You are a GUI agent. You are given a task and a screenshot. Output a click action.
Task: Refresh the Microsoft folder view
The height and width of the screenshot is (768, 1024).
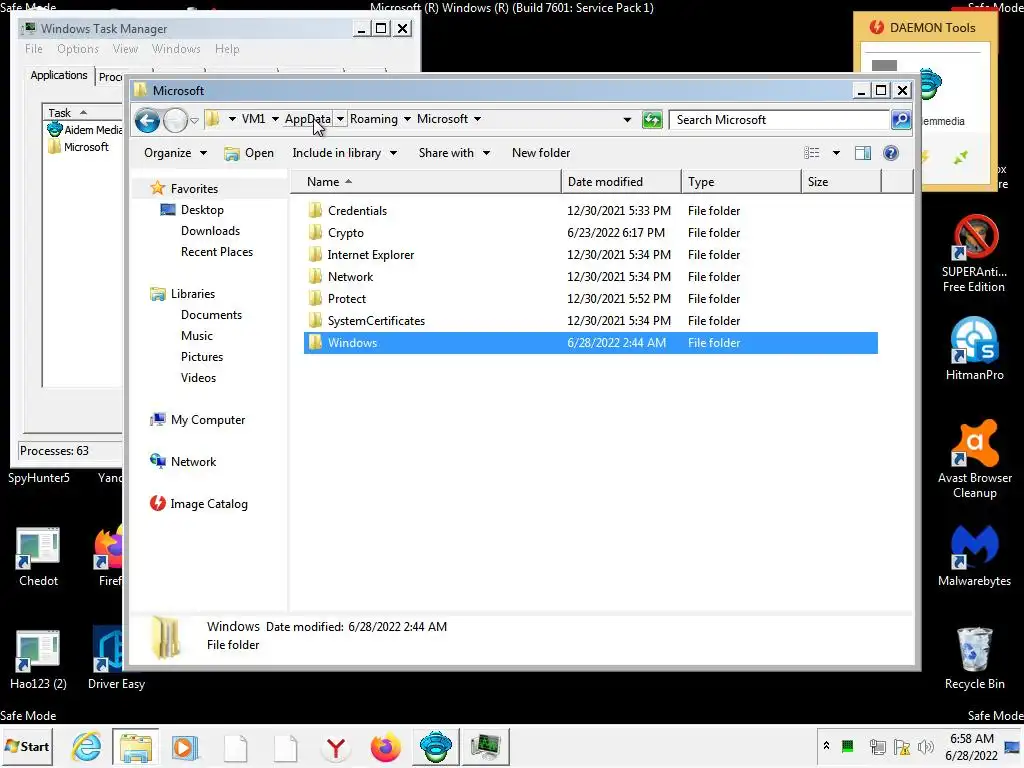coord(652,120)
